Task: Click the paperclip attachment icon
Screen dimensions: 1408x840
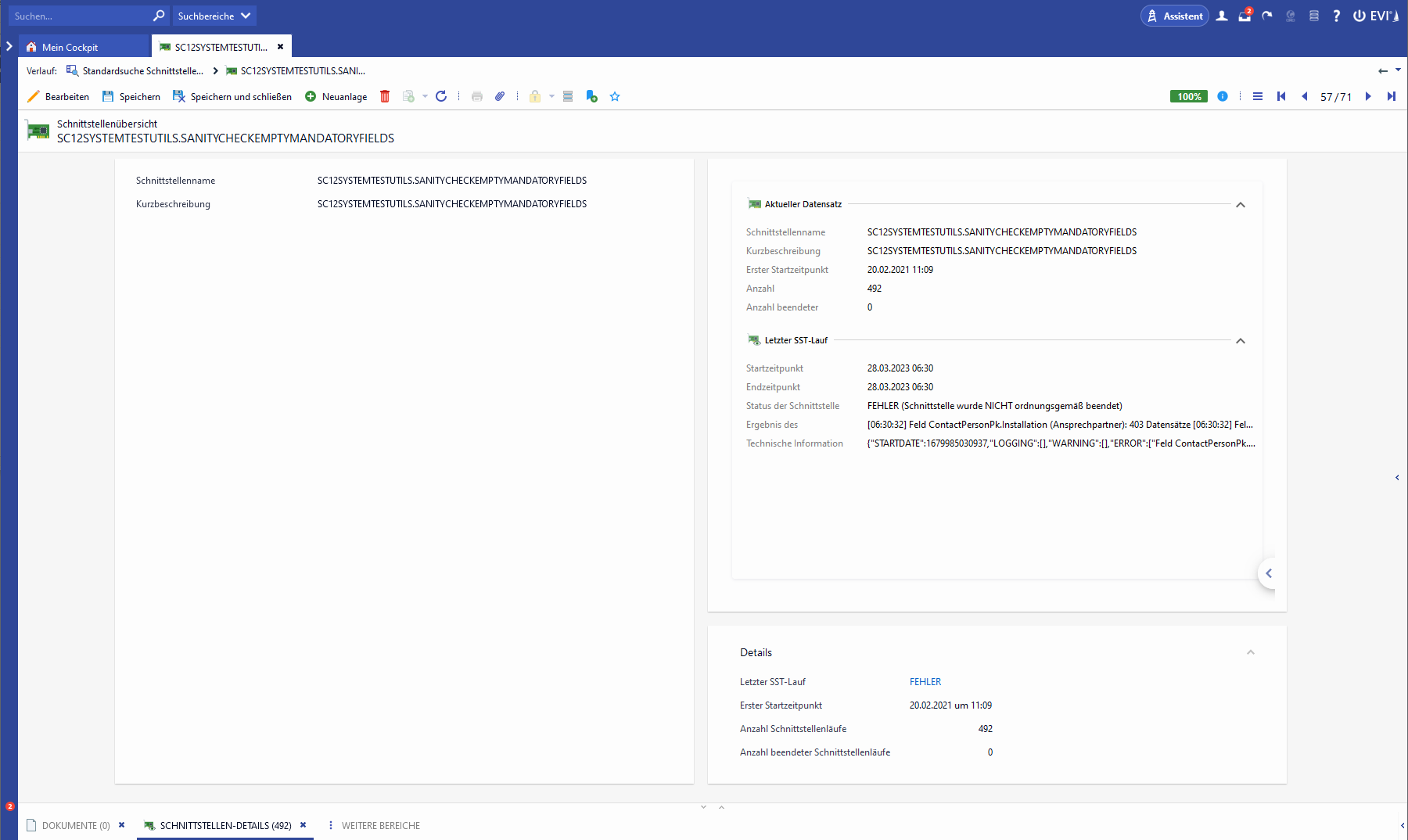Action: tap(500, 96)
